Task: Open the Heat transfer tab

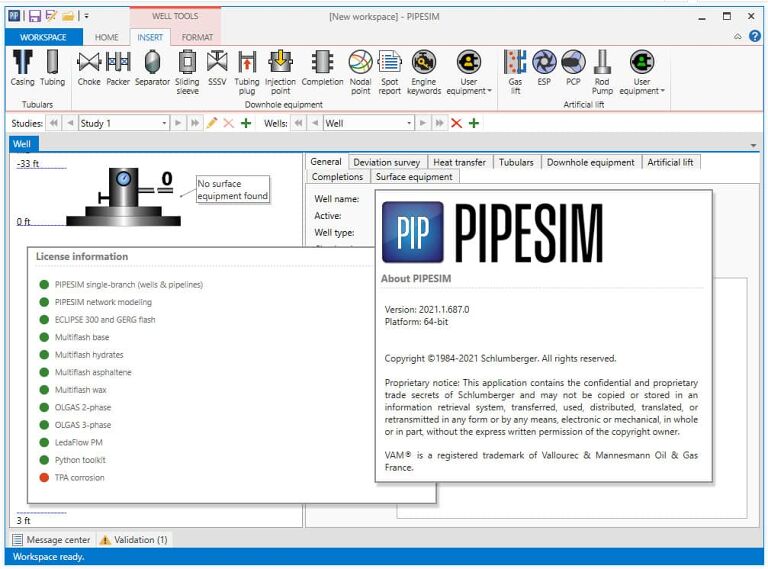Action: coord(459,162)
